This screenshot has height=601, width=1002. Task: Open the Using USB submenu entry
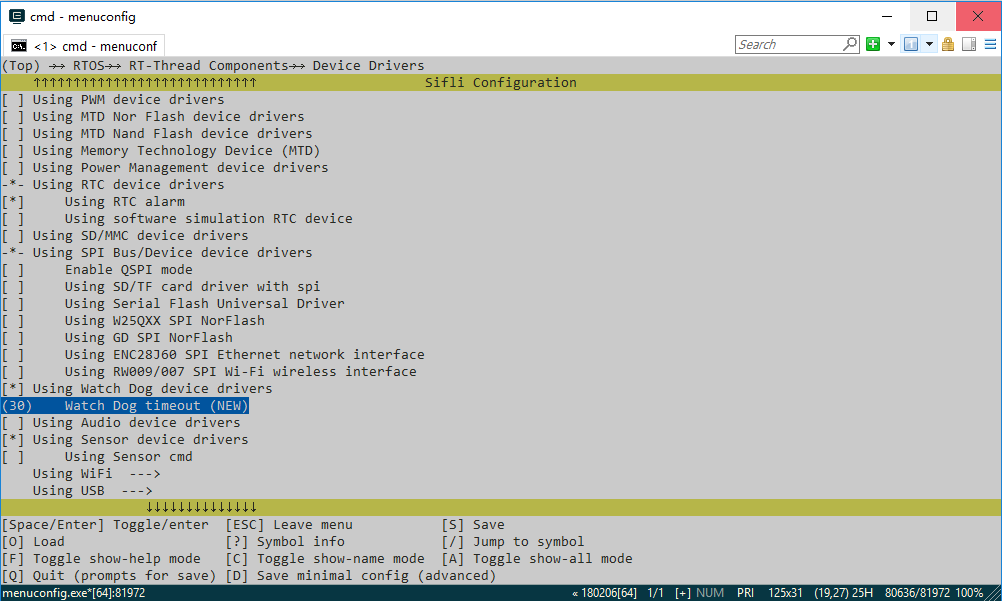pos(92,491)
